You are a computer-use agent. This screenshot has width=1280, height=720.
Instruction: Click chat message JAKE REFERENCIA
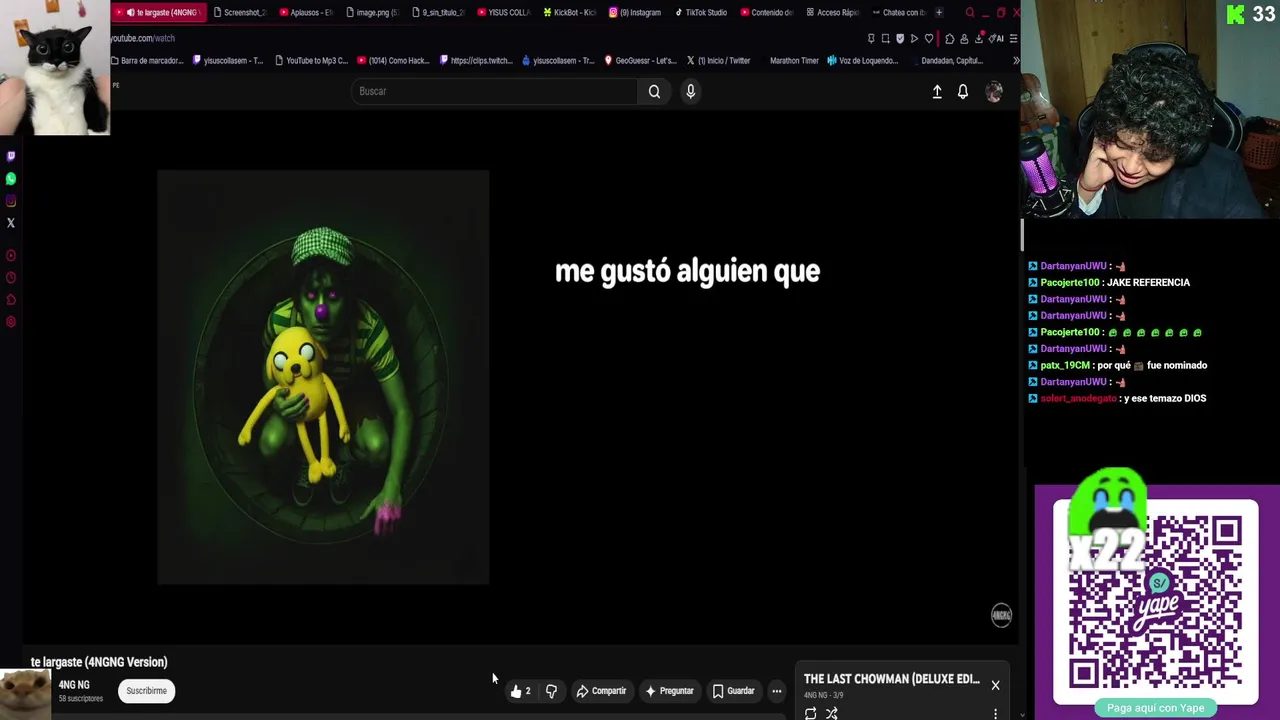tap(1148, 283)
